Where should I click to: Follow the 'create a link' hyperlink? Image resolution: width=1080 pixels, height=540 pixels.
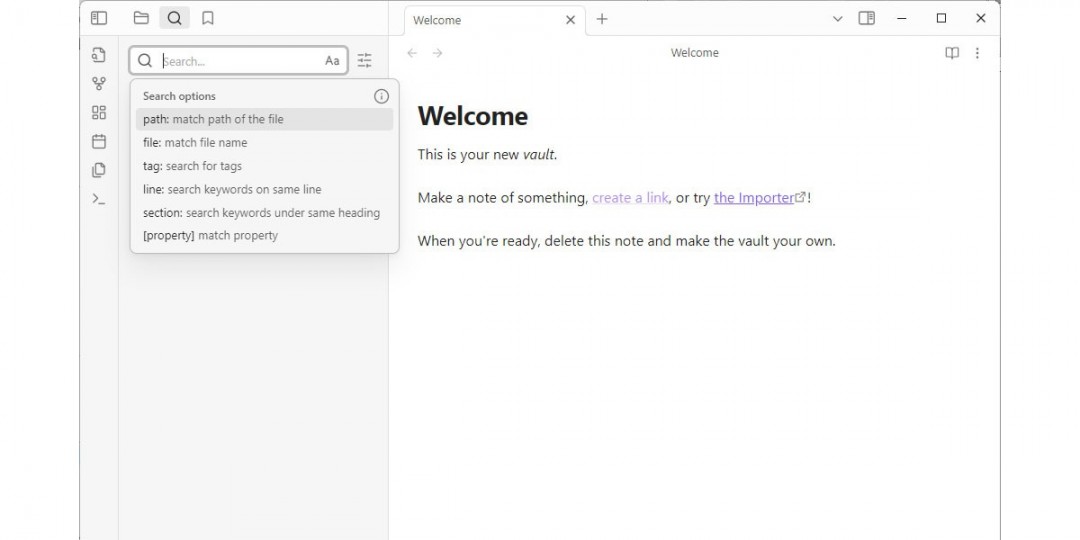coord(630,198)
